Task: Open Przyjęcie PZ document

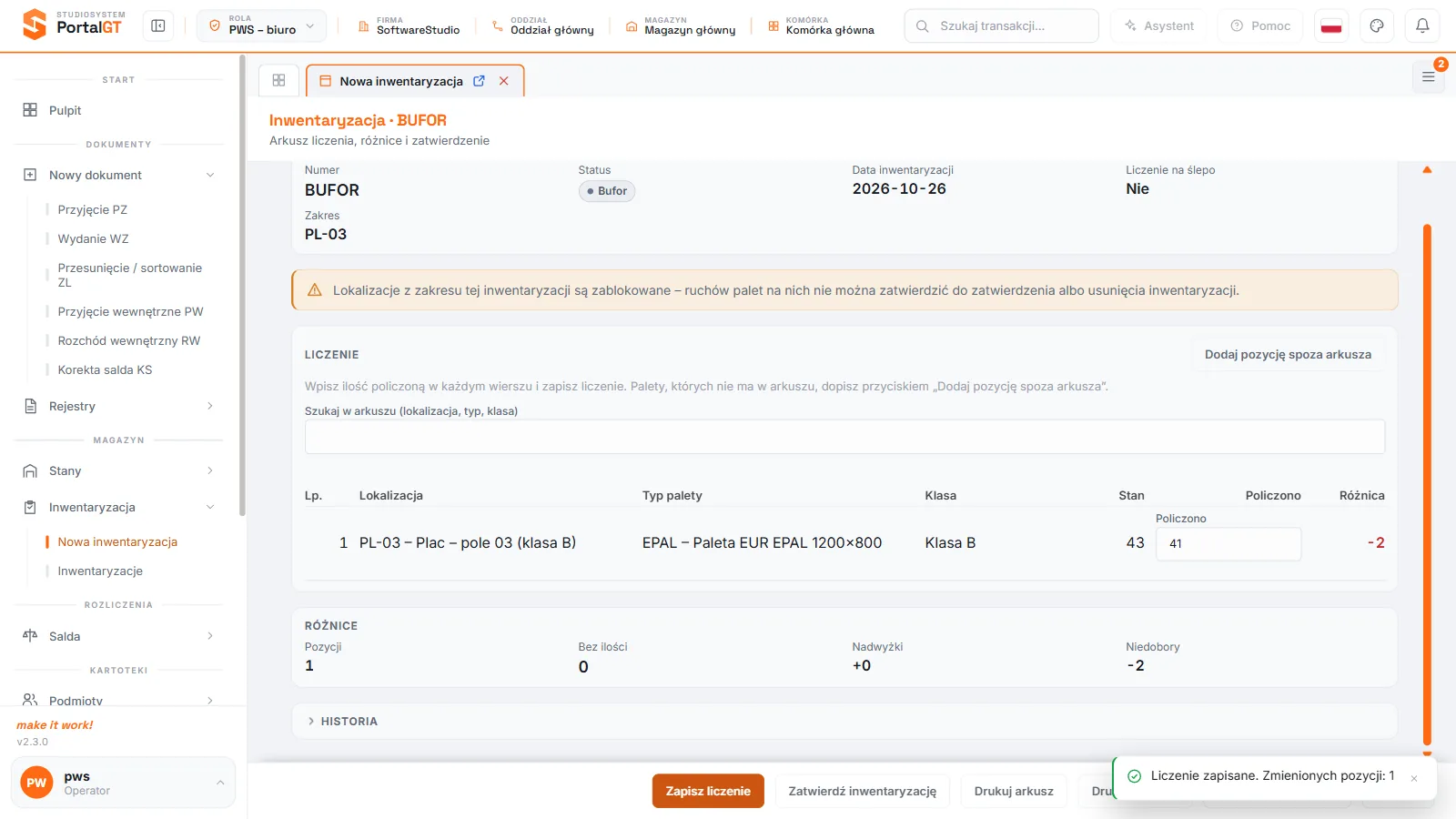Action: 93,209
